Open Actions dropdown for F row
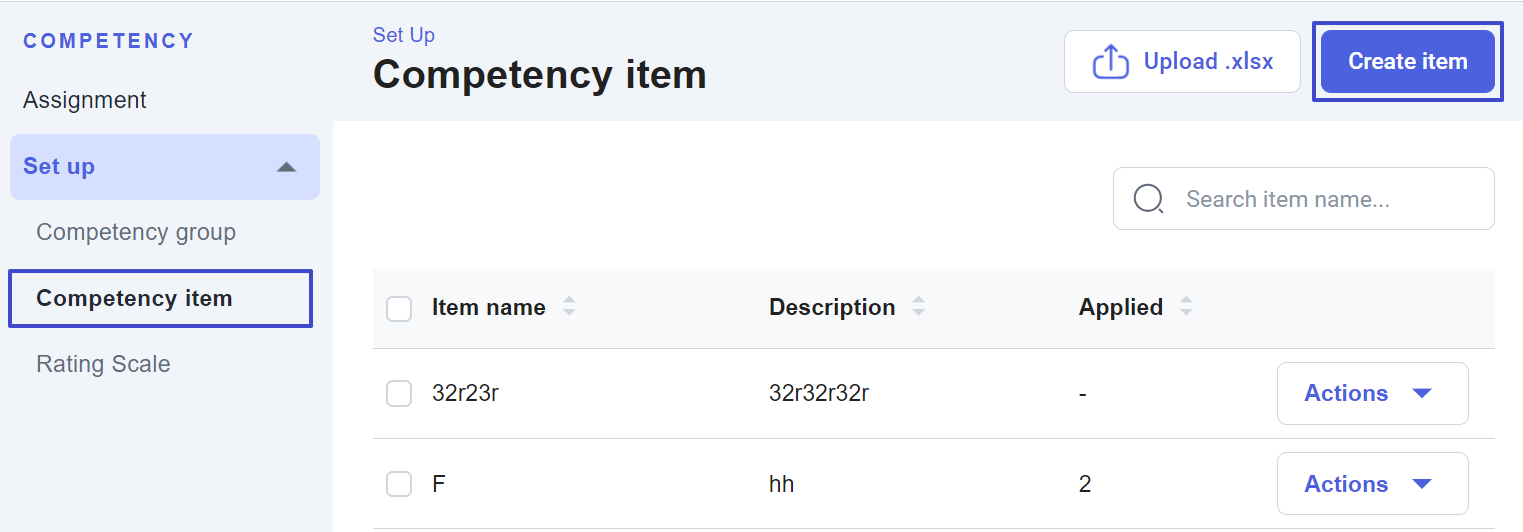 [1371, 484]
